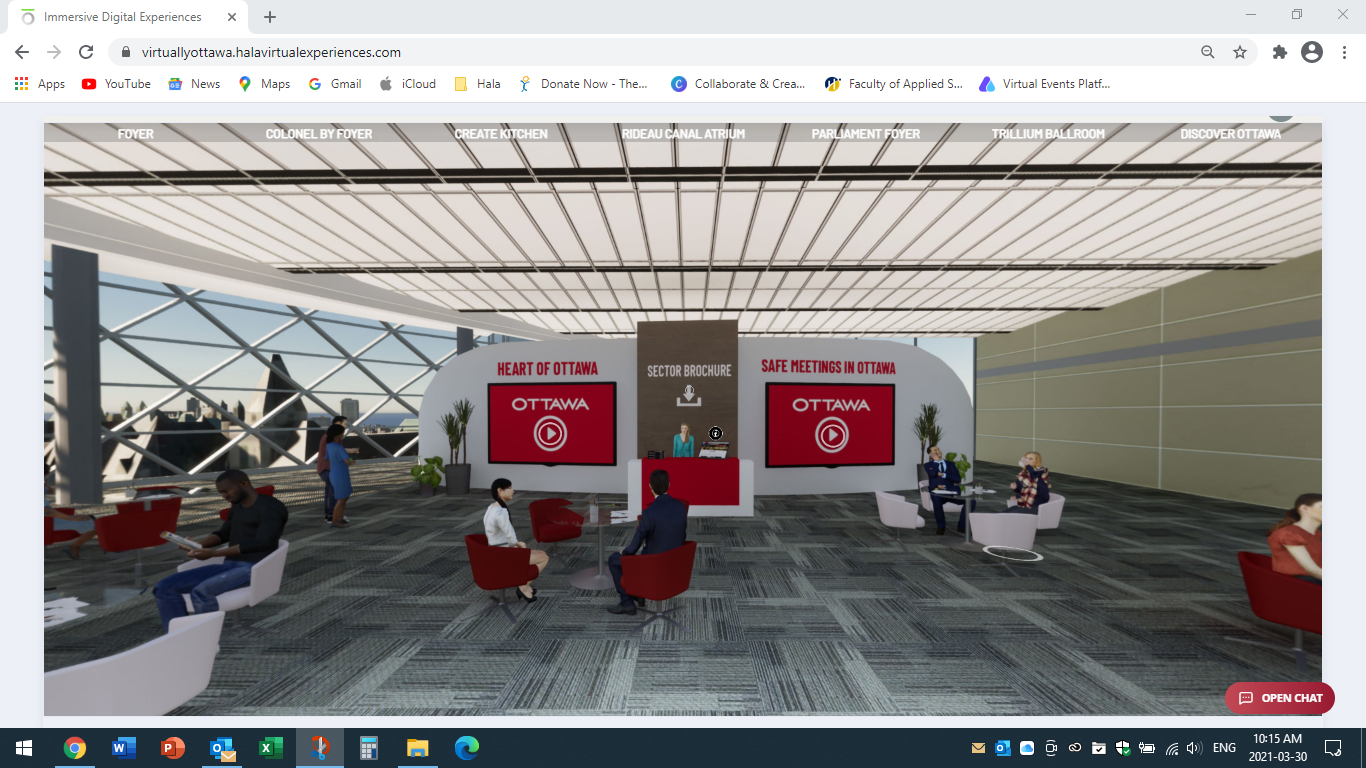Reload the page with refresh icon
Screen dimensions: 1366x768
pyautogui.click(x=86, y=52)
